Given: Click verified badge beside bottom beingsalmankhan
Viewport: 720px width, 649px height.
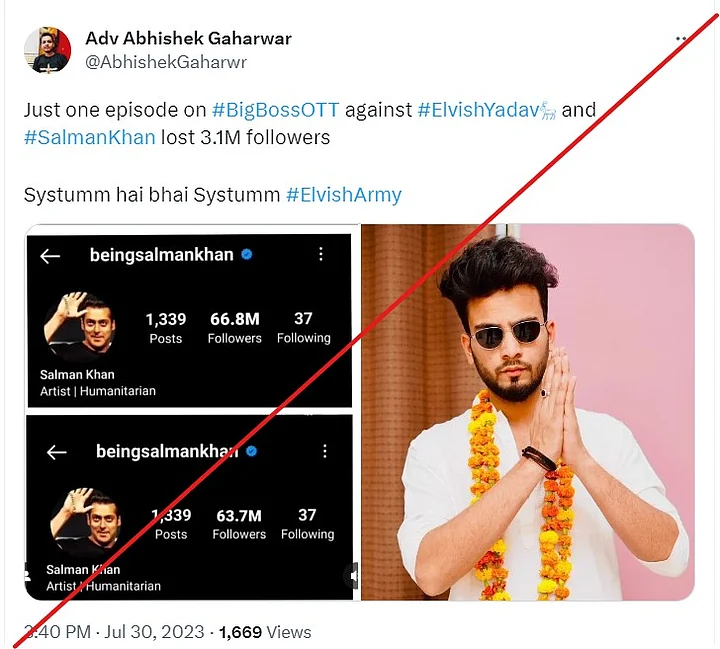Looking at the screenshot, I should (252, 451).
